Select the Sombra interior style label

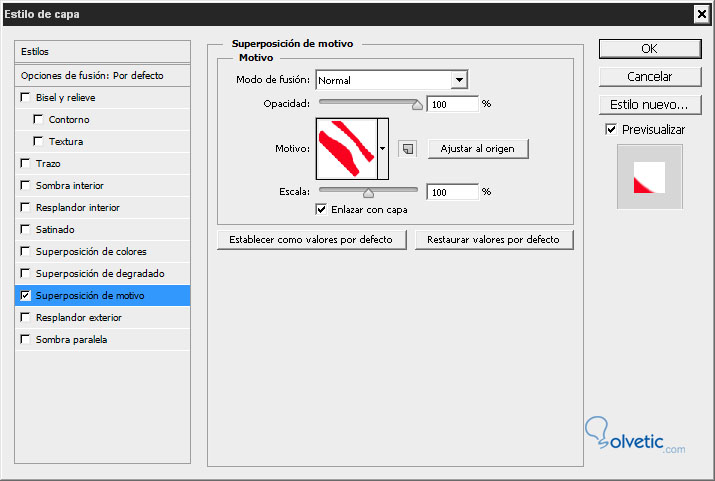click(x=70, y=186)
